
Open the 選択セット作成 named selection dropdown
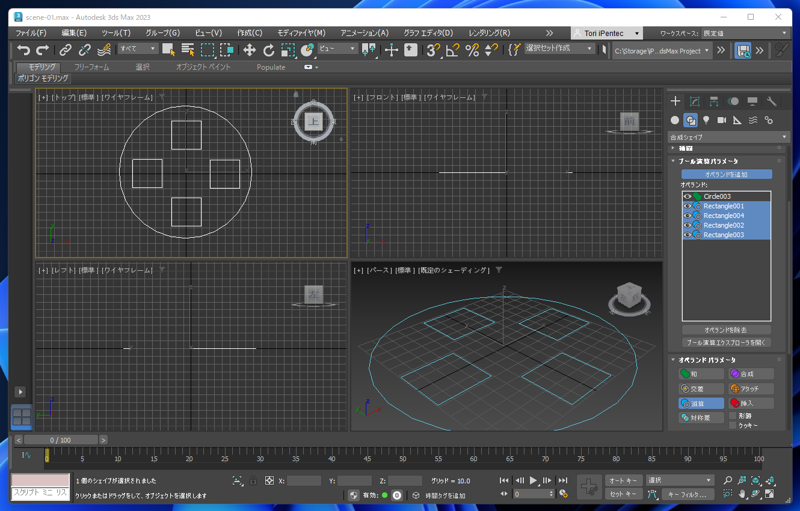tap(559, 48)
